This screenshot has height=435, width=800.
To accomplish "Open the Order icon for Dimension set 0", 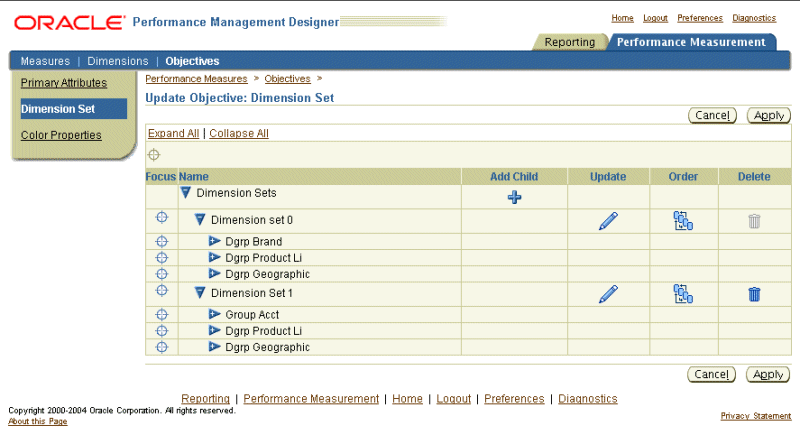I will click(x=683, y=221).
